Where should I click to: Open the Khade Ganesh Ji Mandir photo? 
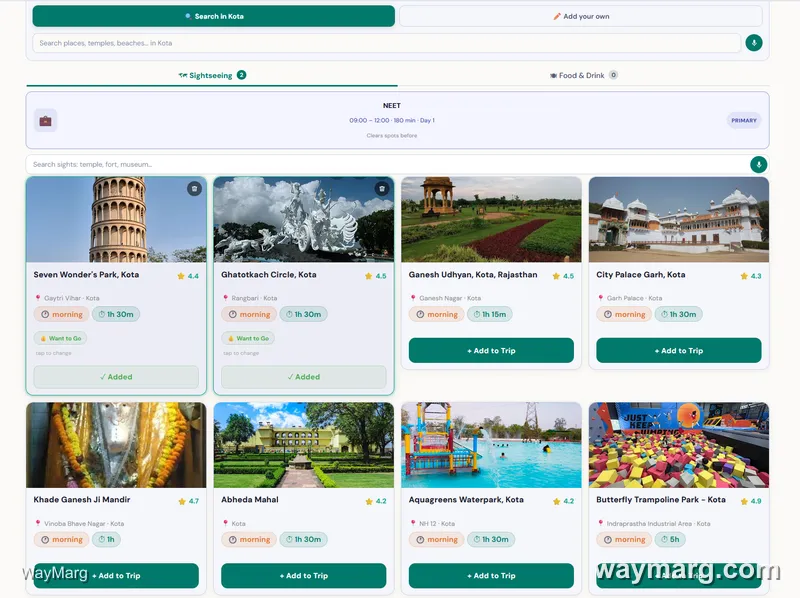pyautogui.click(x=116, y=445)
